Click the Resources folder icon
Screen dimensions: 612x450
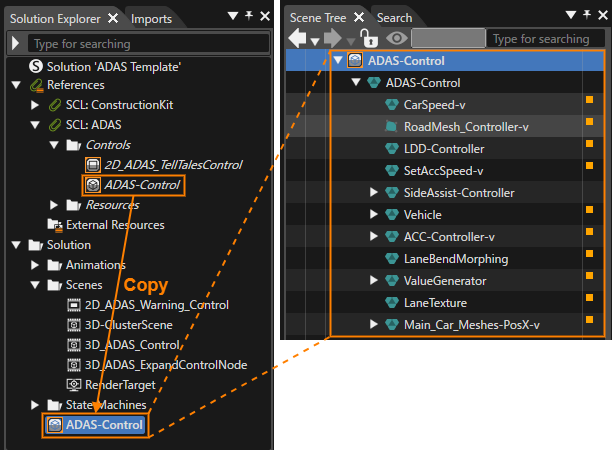74,205
